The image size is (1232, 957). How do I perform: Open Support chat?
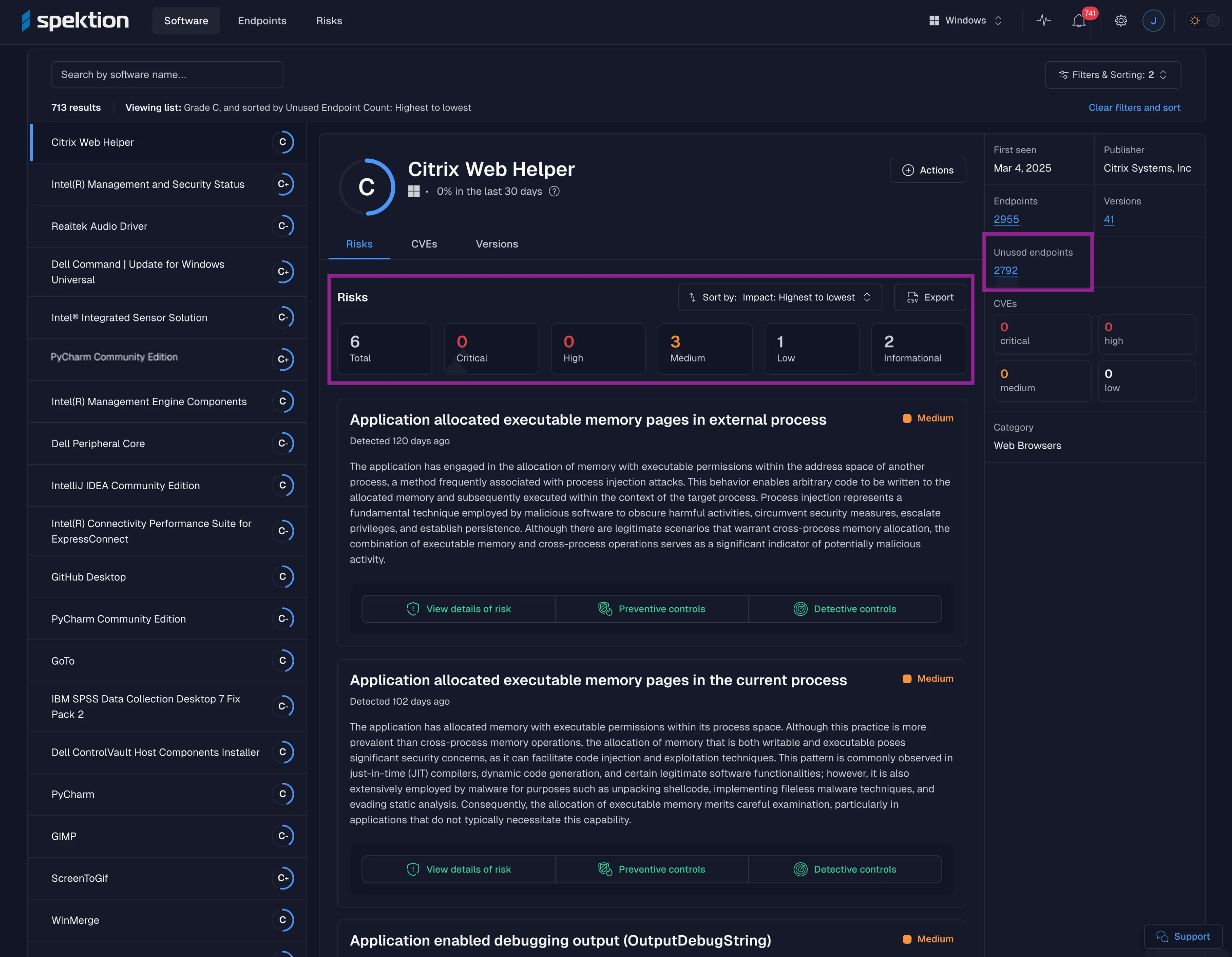click(x=1183, y=936)
